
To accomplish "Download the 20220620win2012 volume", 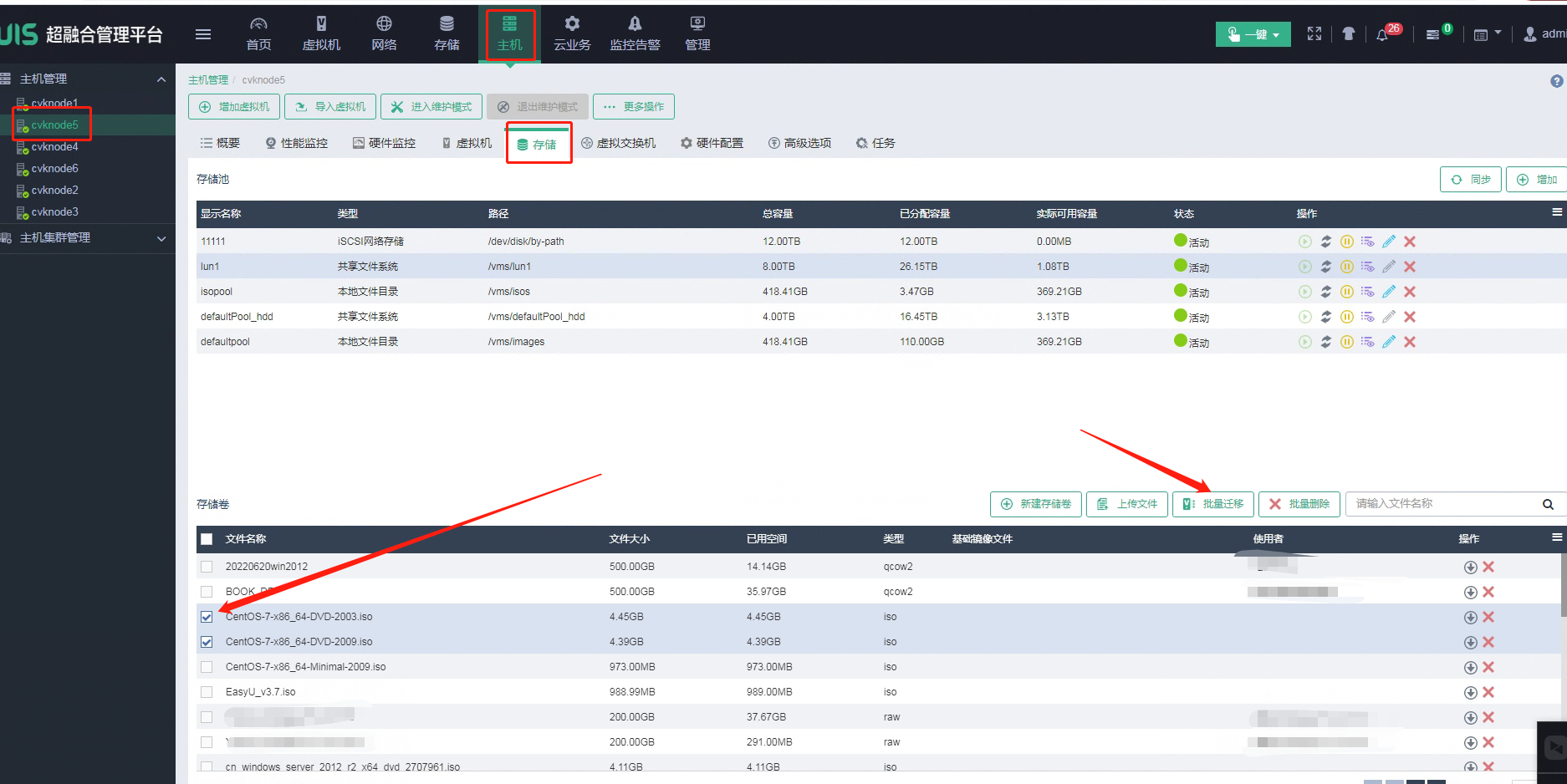I will [x=1470, y=567].
